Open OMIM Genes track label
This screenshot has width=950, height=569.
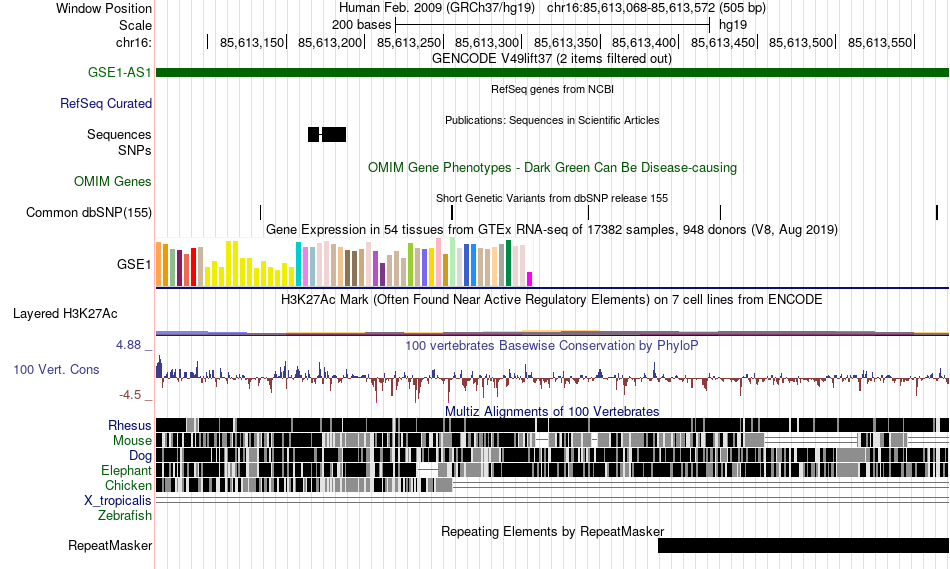tap(113, 182)
